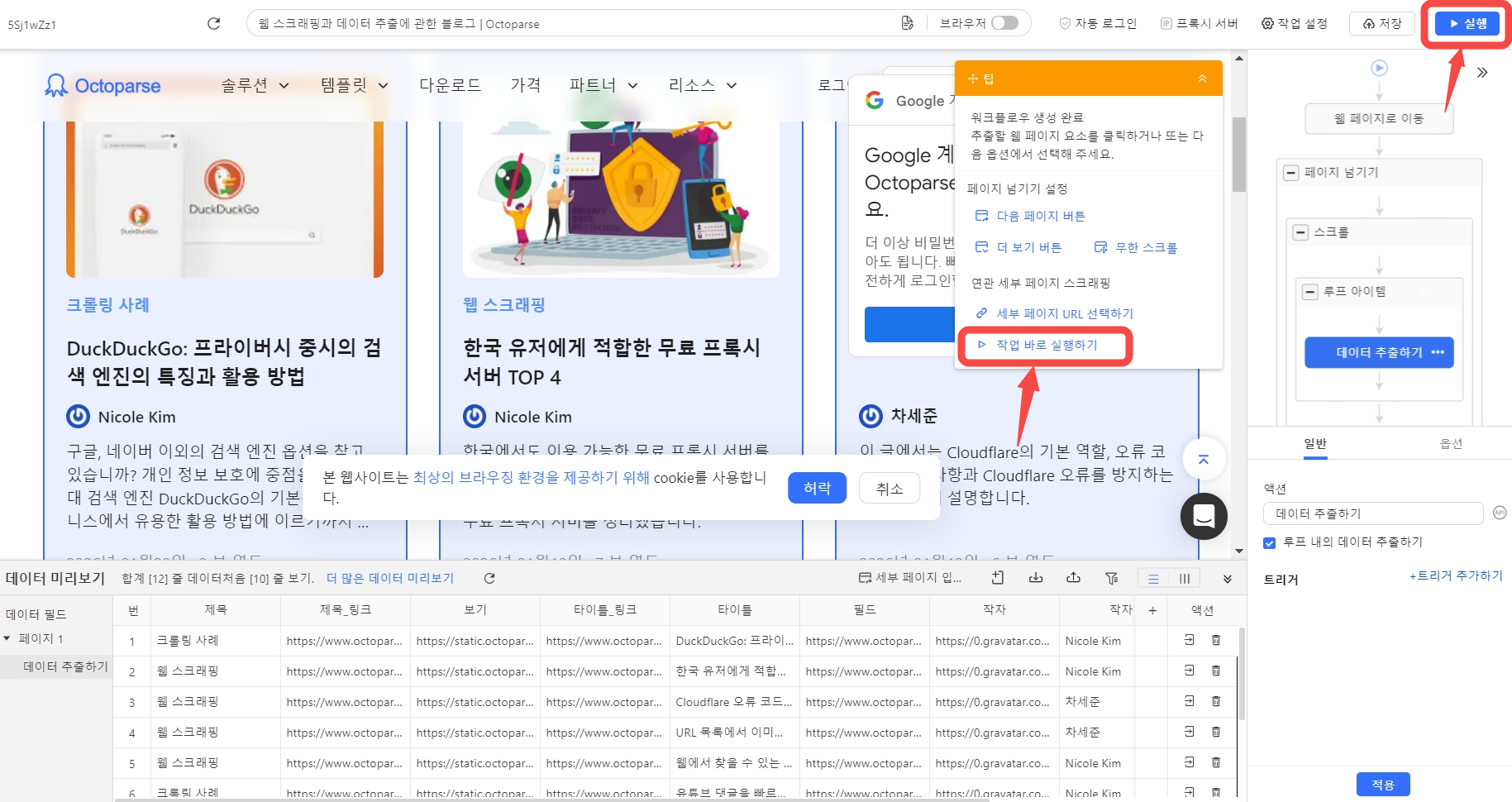Switch data preview to column view
Viewport: 1512px width, 802px height.
point(1185,579)
